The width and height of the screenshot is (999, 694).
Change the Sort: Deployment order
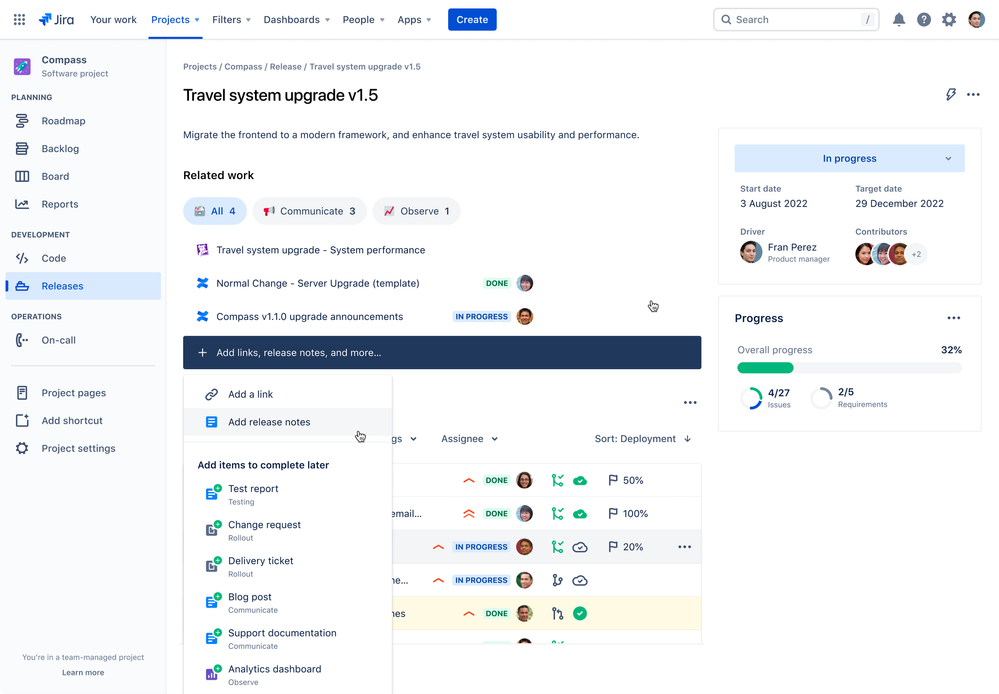(642, 439)
